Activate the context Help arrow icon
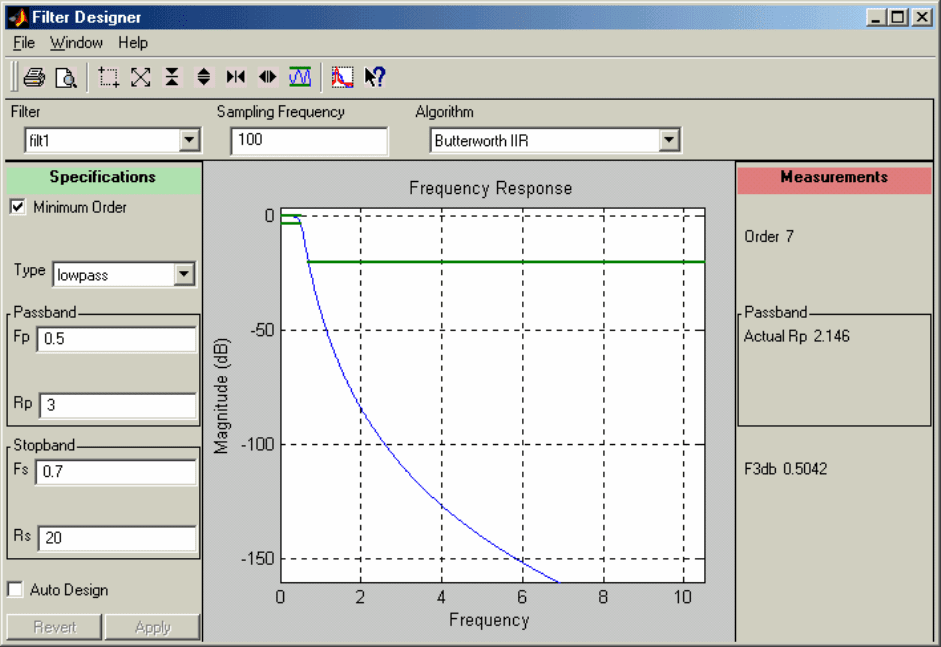This screenshot has height=647, width=941. (x=375, y=77)
